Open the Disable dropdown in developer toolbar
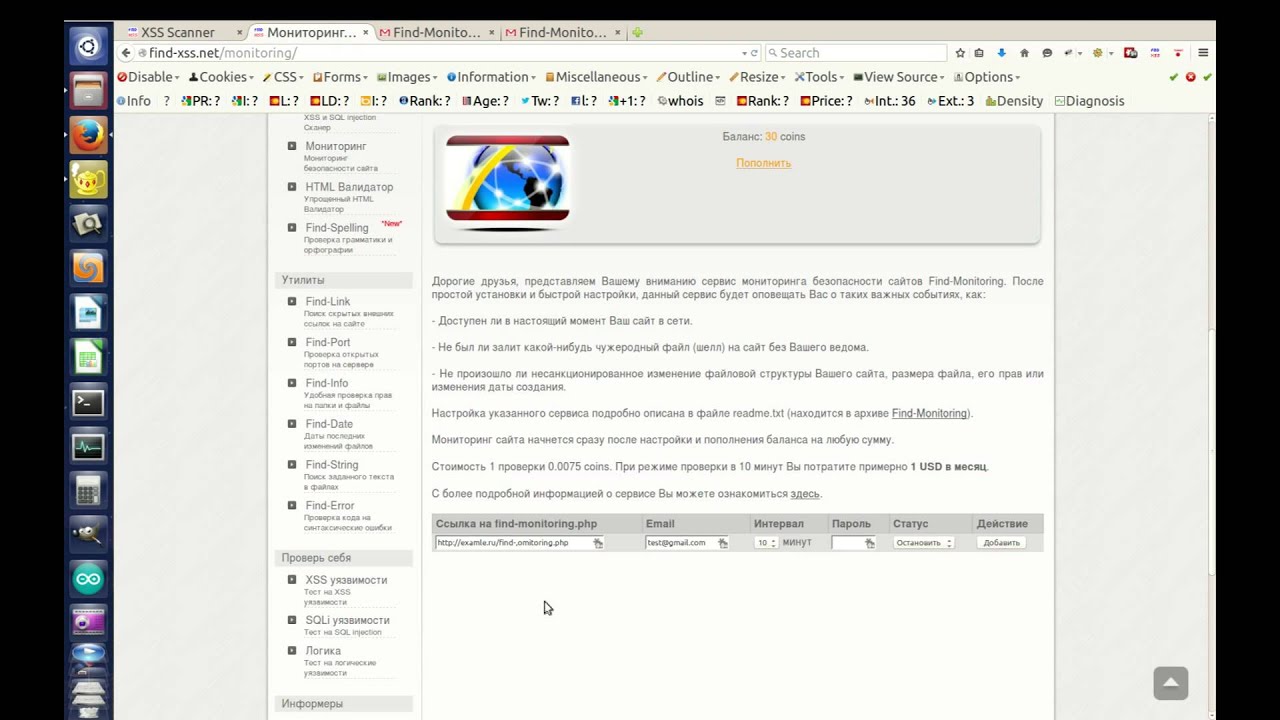This screenshot has width=1280, height=720. point(148,77)
